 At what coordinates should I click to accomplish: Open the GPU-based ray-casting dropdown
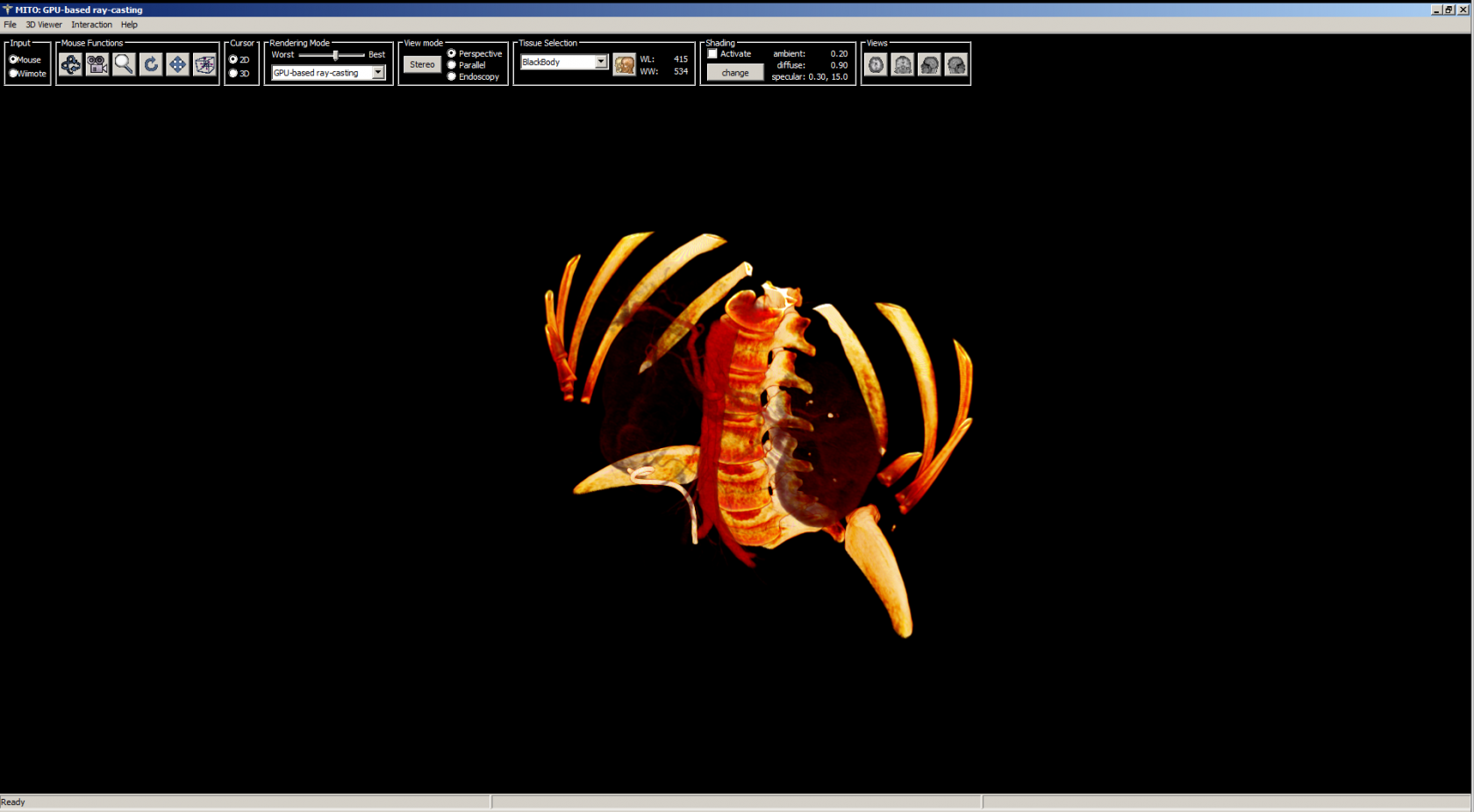click(x=378, y=73)
